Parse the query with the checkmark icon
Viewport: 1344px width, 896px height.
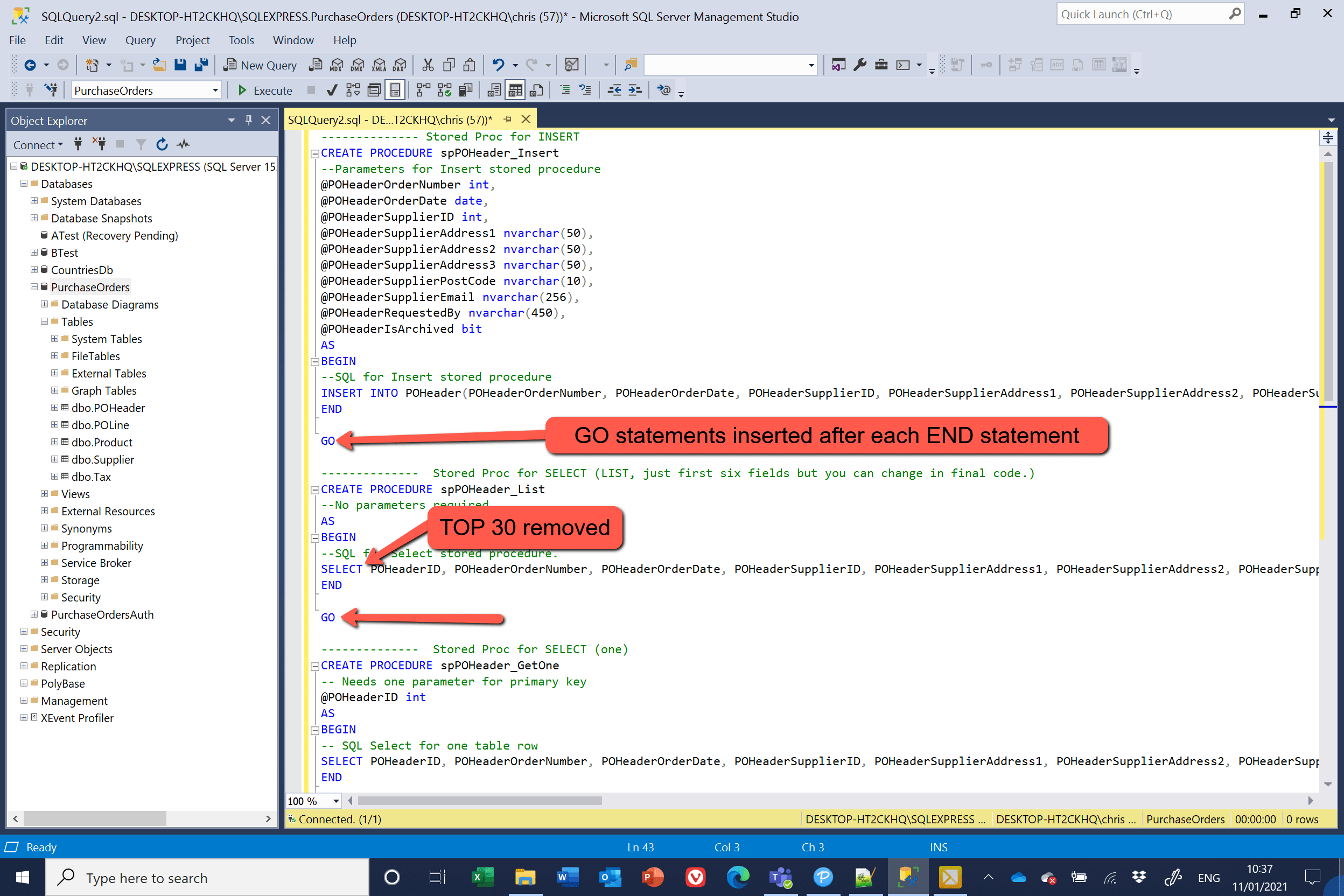pos(333,90)
